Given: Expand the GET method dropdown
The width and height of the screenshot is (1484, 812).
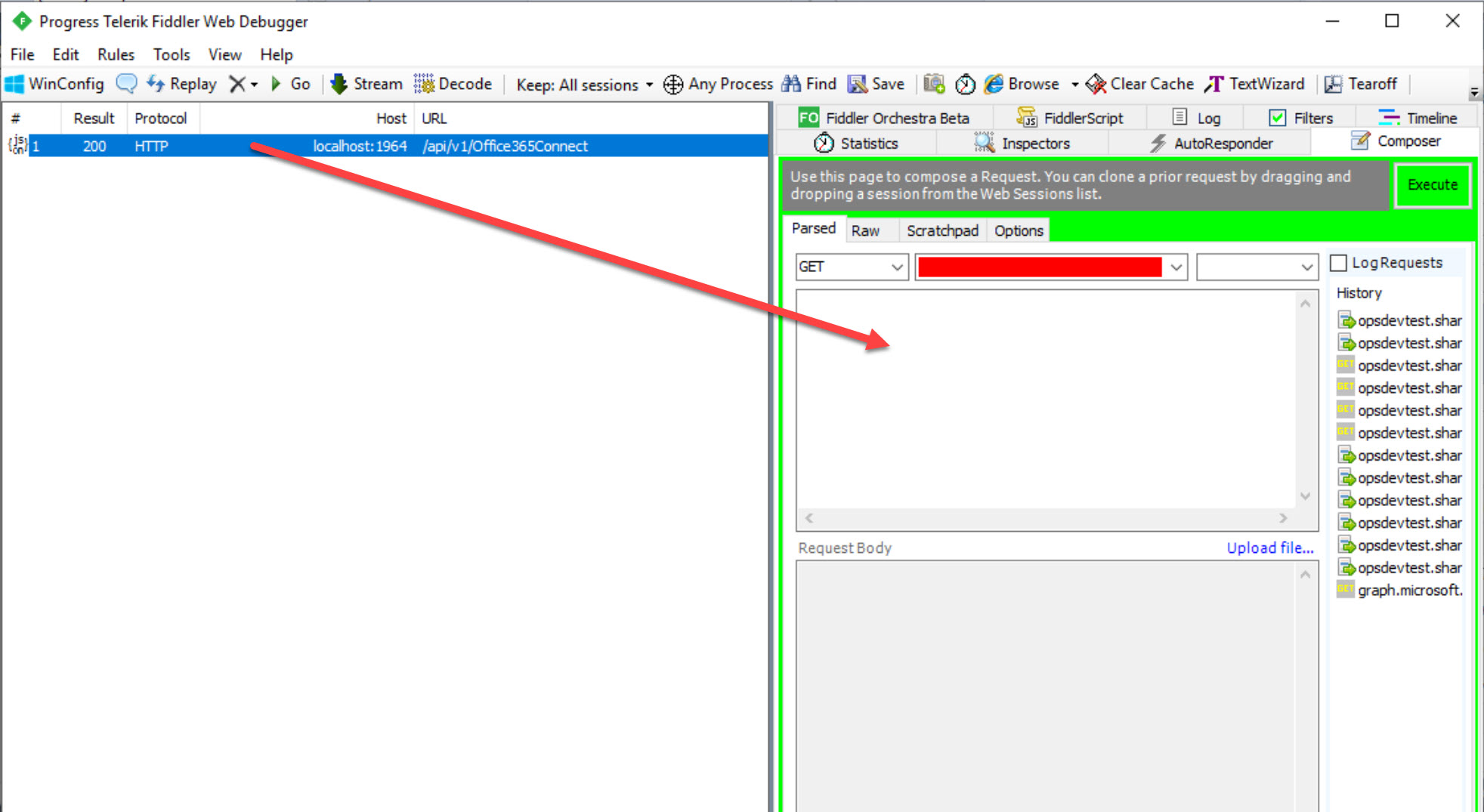Looking at the screenshot, I should (897, 267).
